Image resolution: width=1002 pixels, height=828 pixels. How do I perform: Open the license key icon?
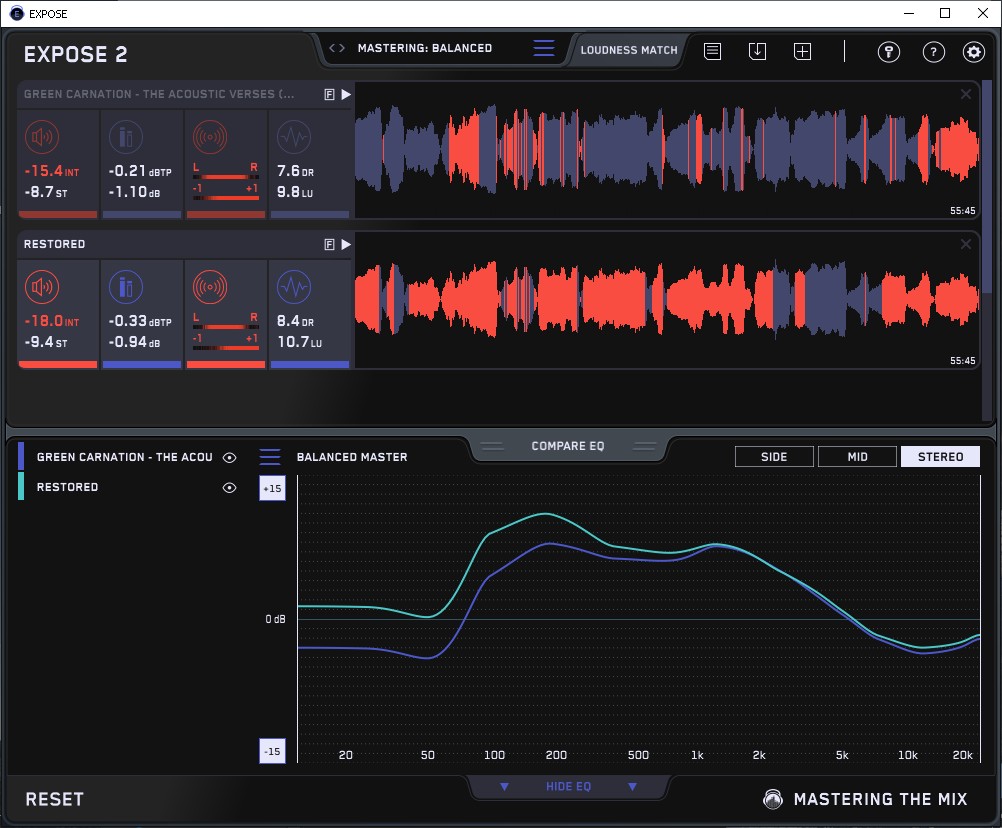tap(889, 52)
